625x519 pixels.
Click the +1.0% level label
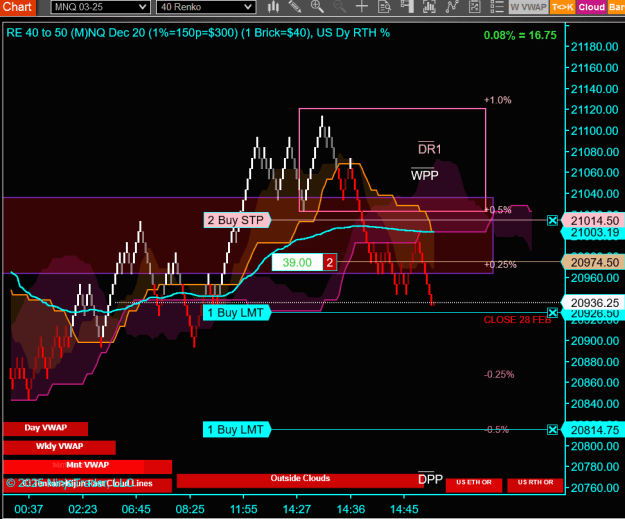click(497, 100)
